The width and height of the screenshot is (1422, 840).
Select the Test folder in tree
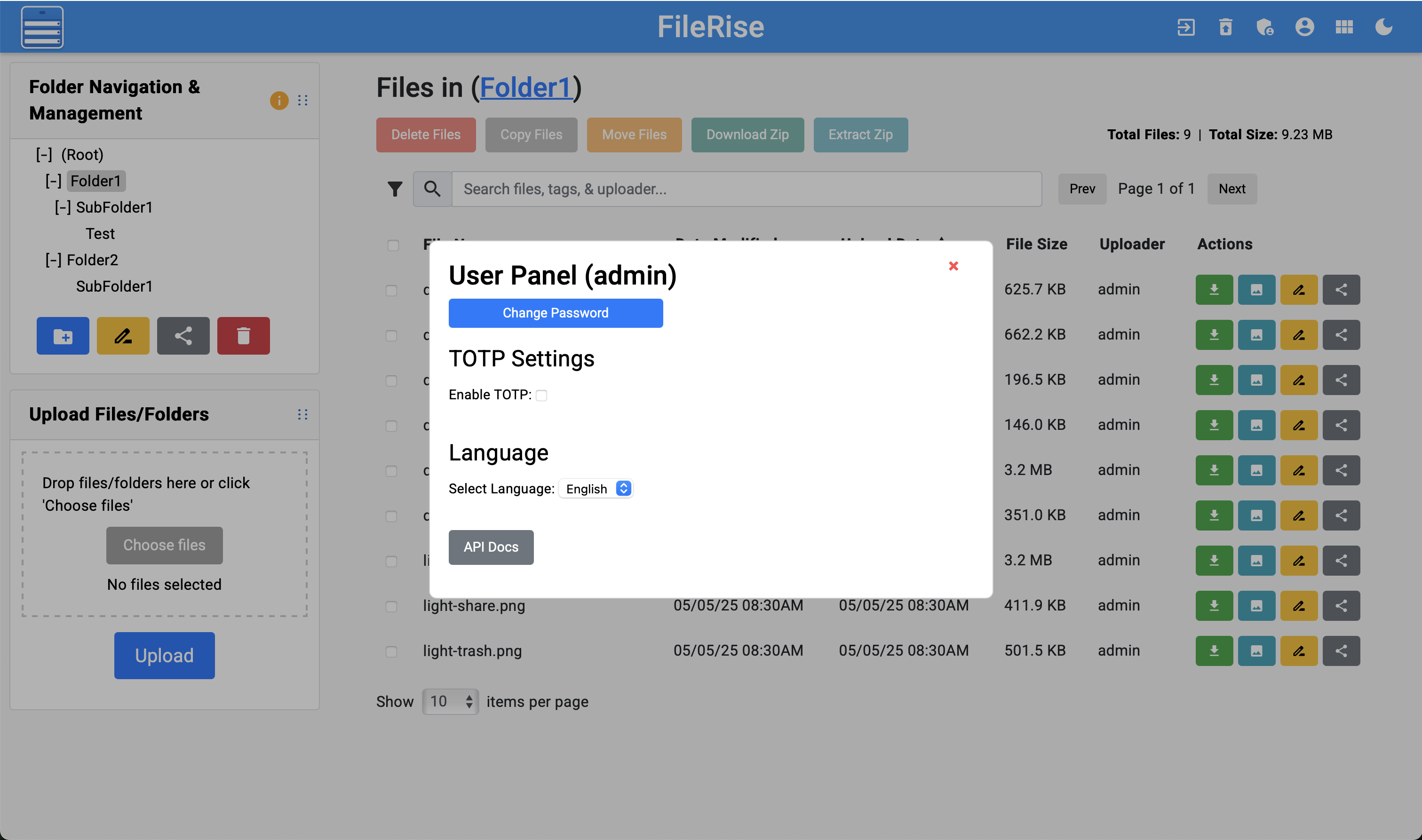pos(100,234)
